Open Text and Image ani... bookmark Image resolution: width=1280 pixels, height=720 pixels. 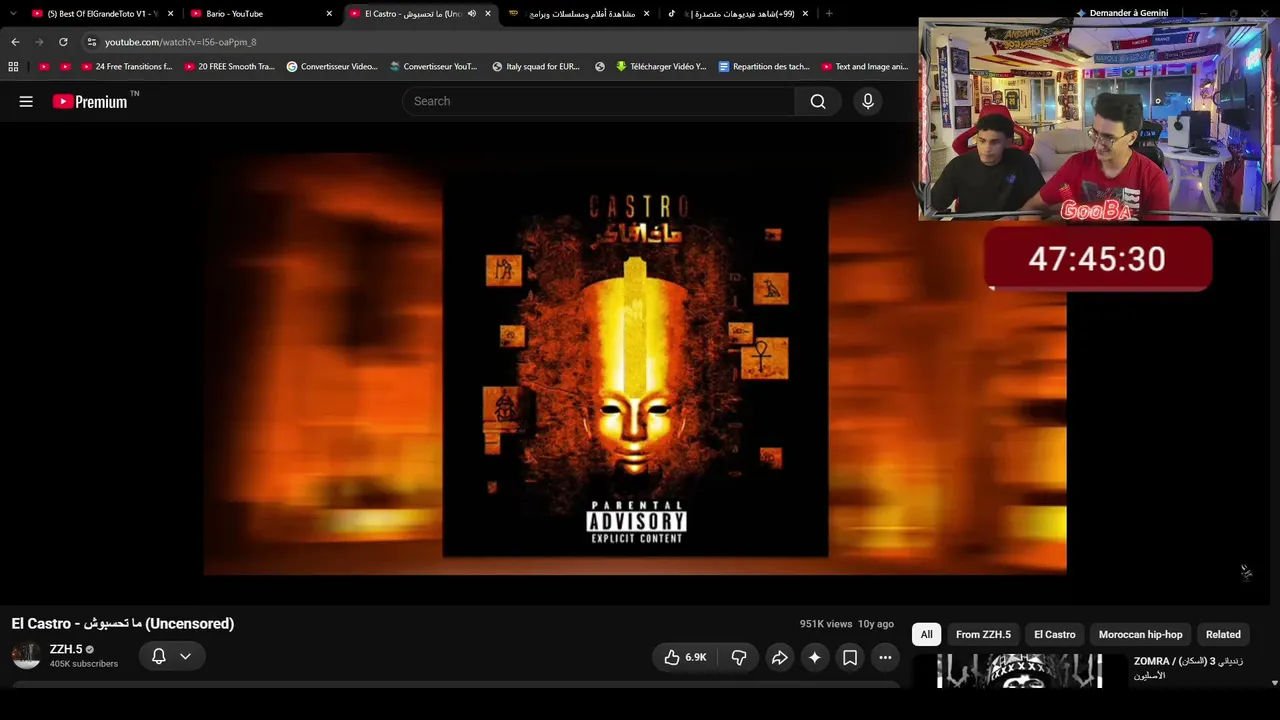coord(865,67)
